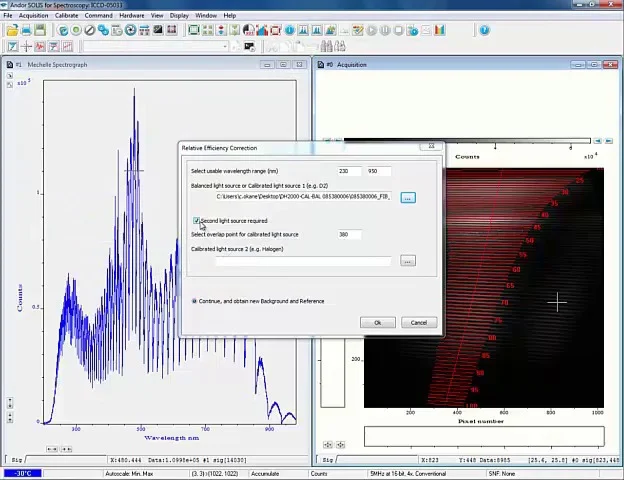624x480 pixels.
Task: Toggle the Second light source required checkbox
Action: click(196, 221)
